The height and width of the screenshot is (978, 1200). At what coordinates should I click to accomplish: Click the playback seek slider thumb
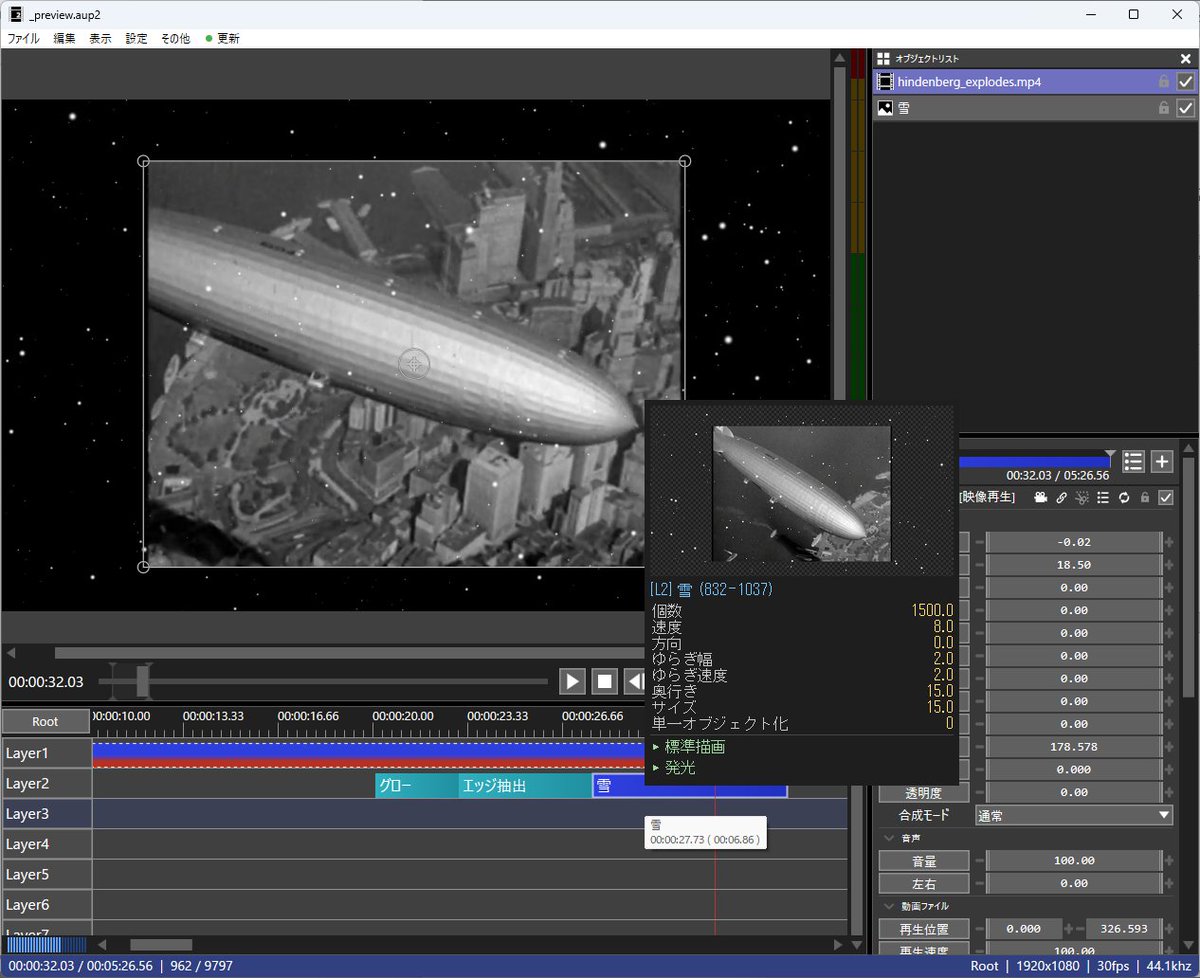143,681
